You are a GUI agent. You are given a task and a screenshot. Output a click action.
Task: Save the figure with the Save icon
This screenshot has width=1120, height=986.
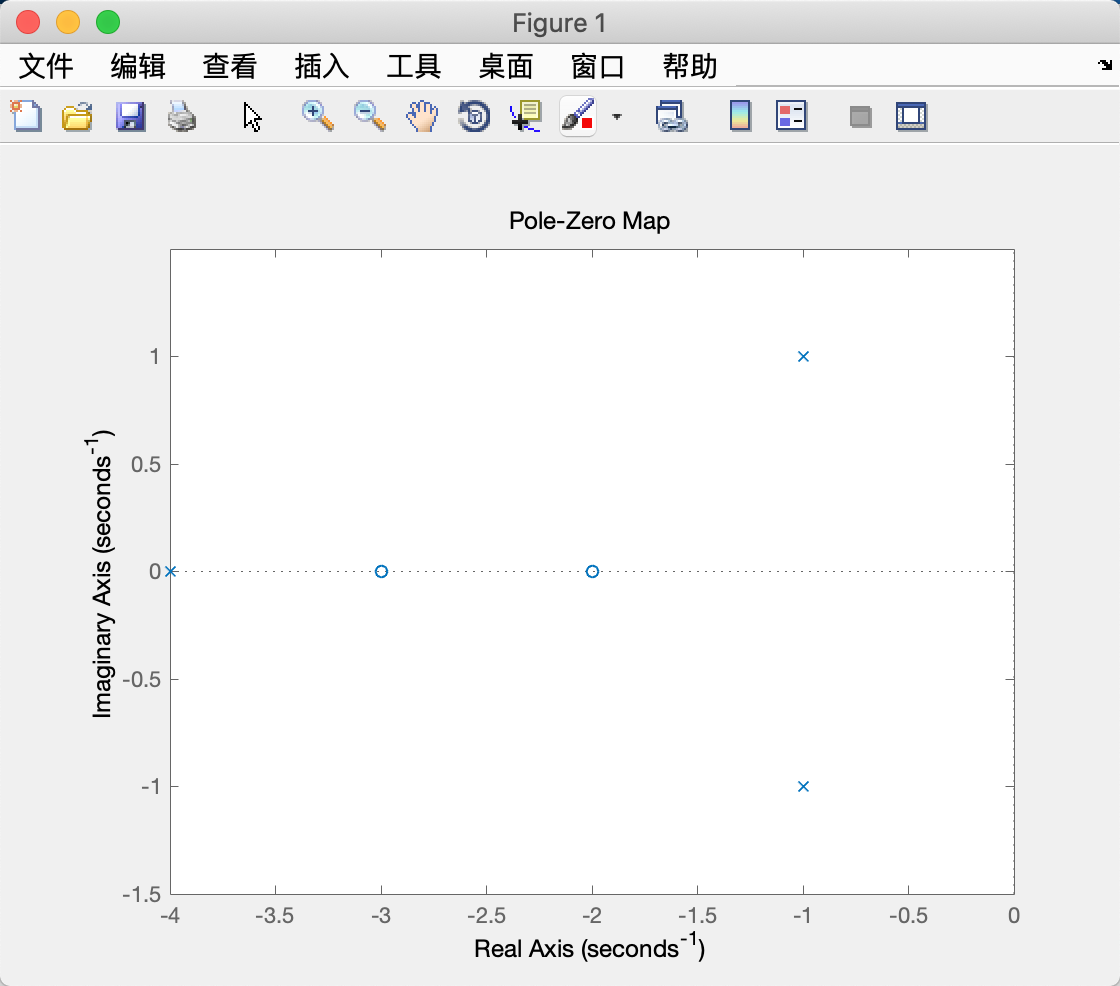pos(128,116)
